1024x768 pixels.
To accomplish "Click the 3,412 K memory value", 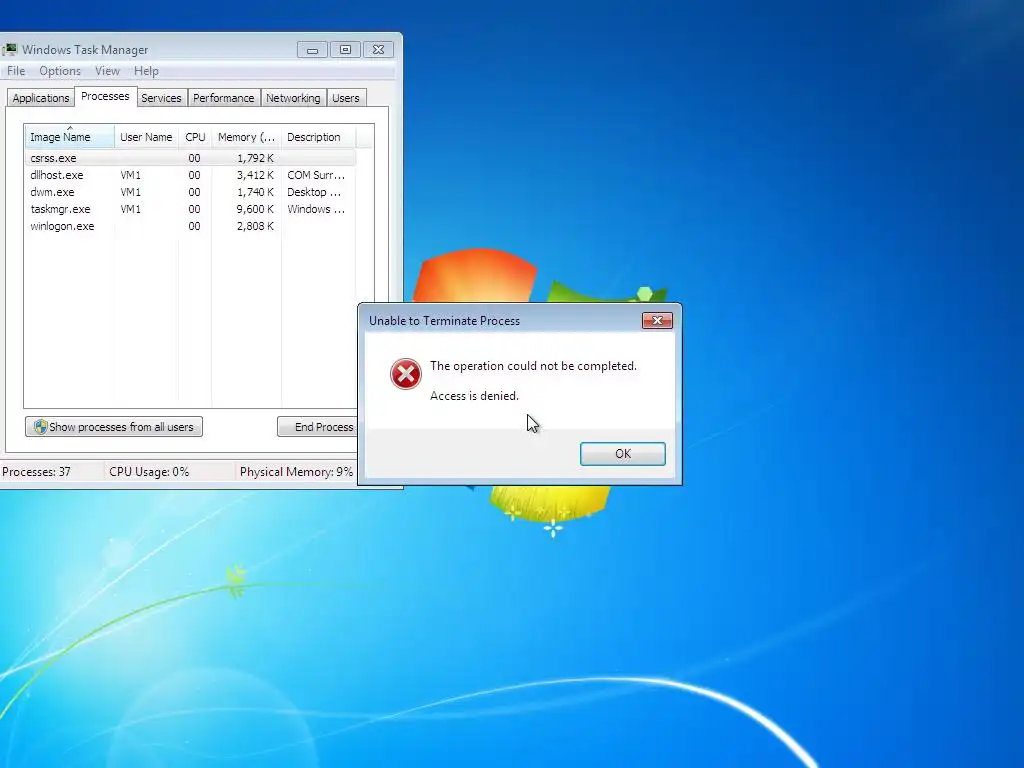I will pos(255,175).
